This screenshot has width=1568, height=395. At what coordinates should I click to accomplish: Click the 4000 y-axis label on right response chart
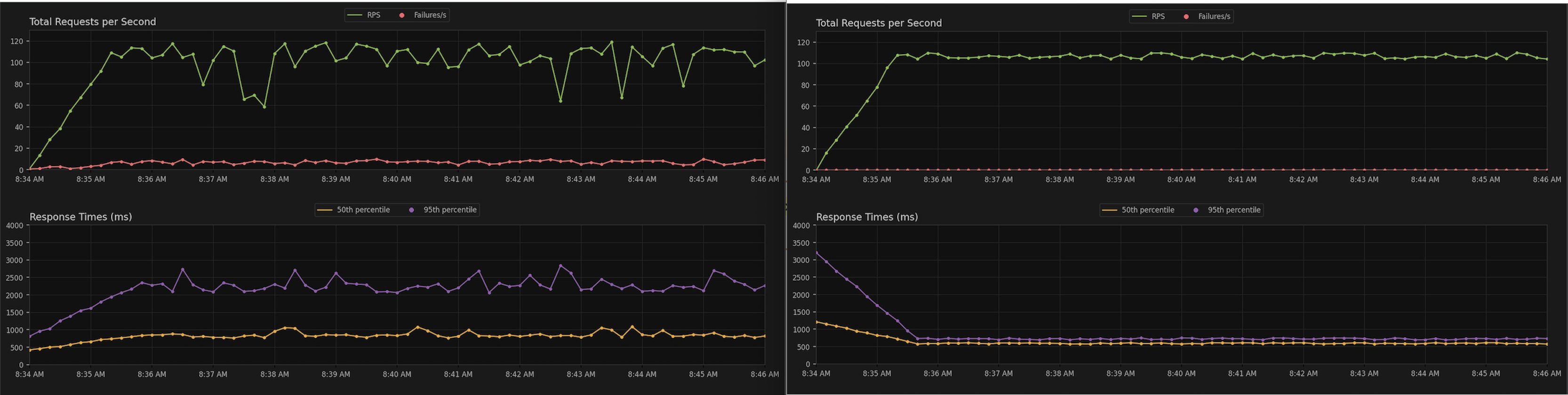pos(801,226)
